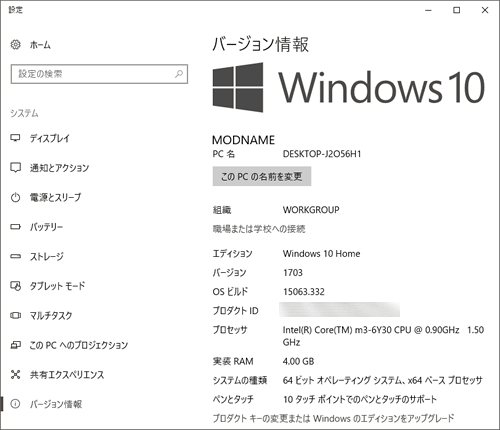
Task: Select バージョン情報 in the sidebar
Action: (56, 404)
